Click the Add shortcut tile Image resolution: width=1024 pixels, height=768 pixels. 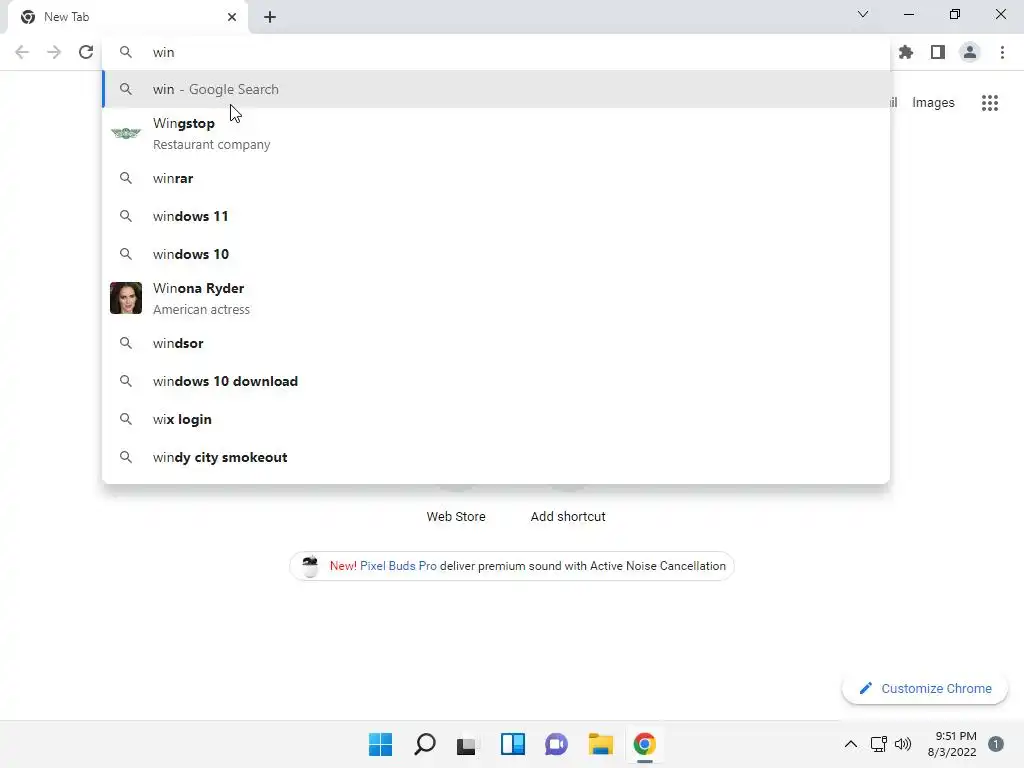[568, 517]
